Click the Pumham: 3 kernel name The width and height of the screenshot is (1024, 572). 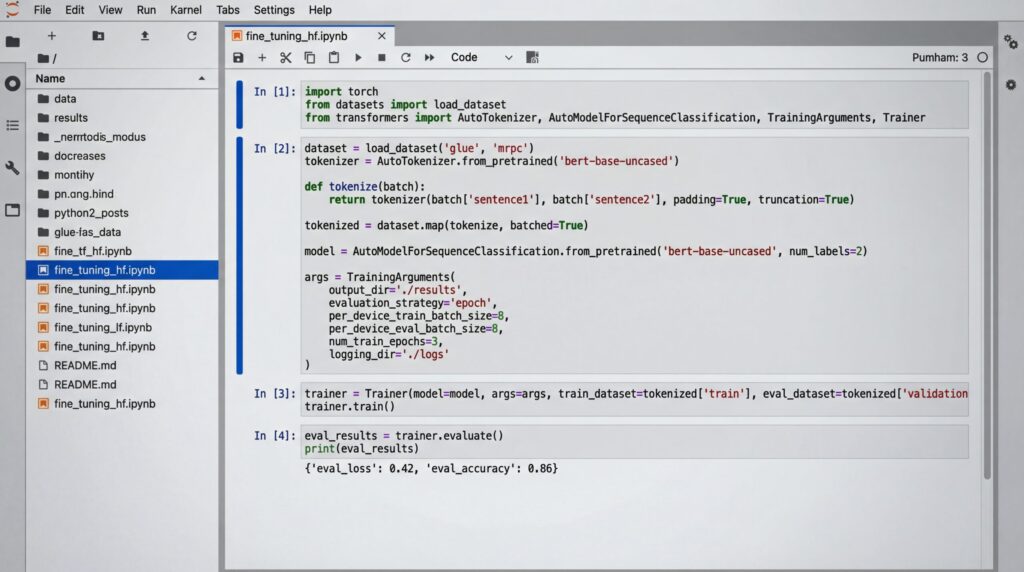coord(940,57)
